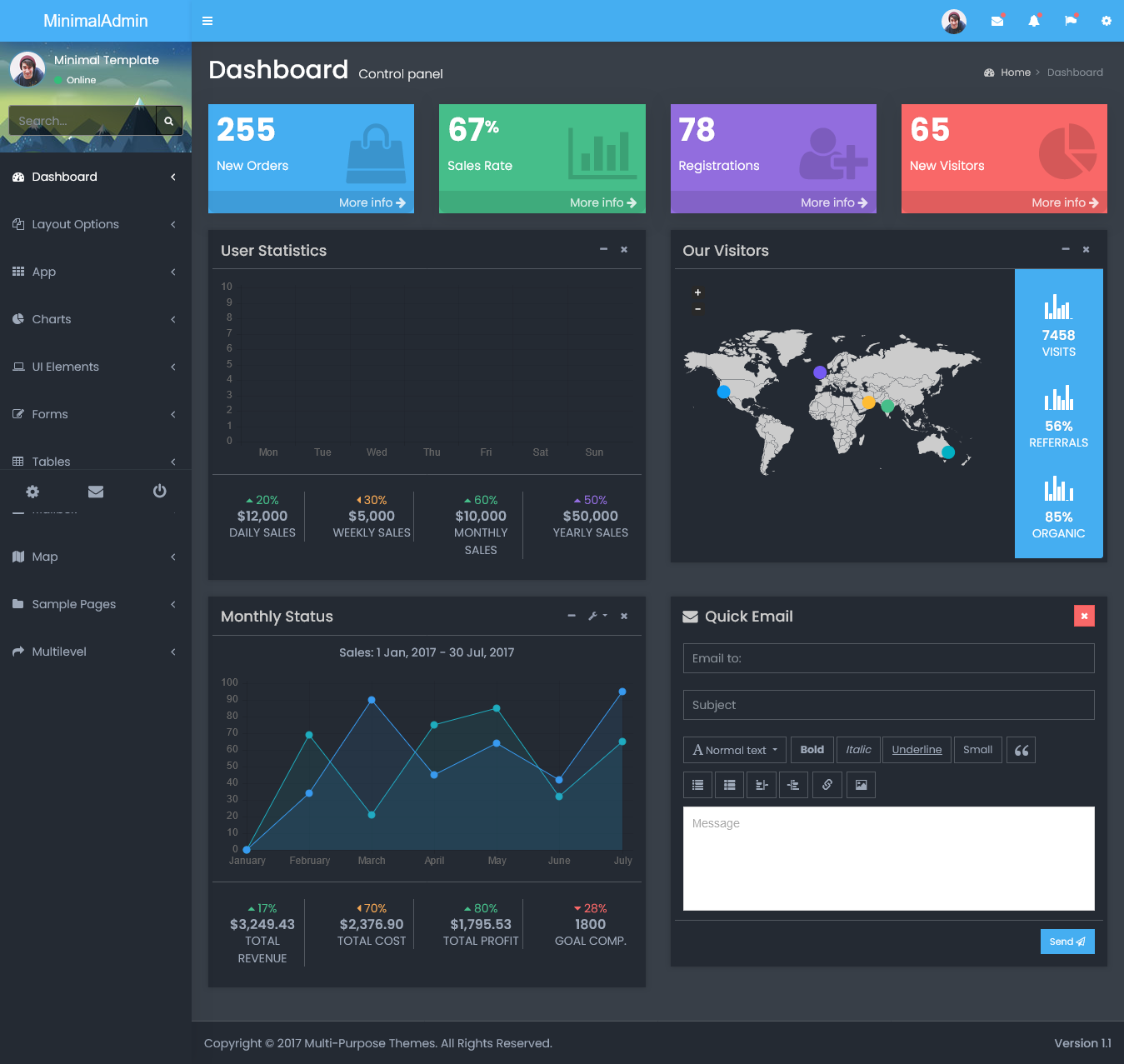
Task: Open the mail envelope notifications in header
Action: 997,21
